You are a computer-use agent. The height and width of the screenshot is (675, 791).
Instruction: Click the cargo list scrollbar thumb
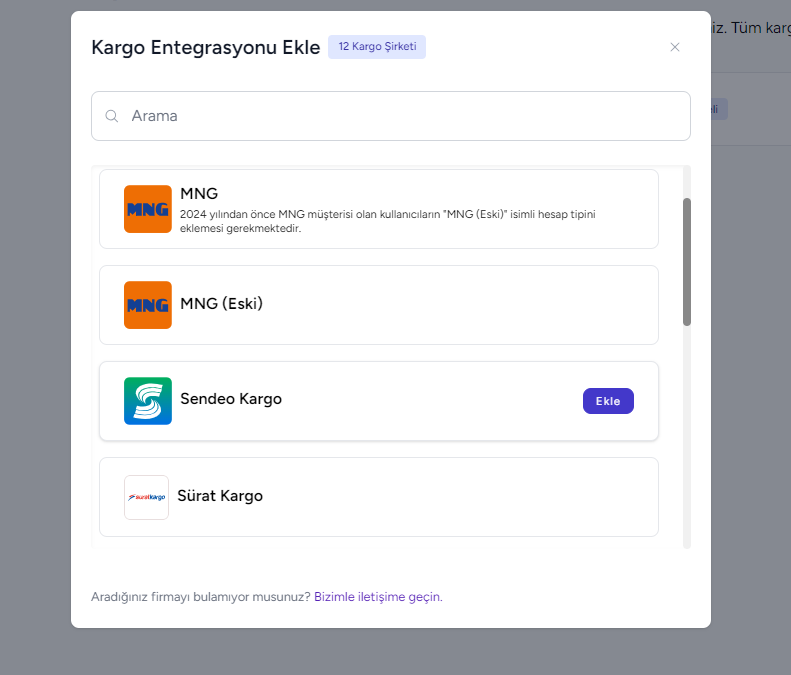point(686,261)
